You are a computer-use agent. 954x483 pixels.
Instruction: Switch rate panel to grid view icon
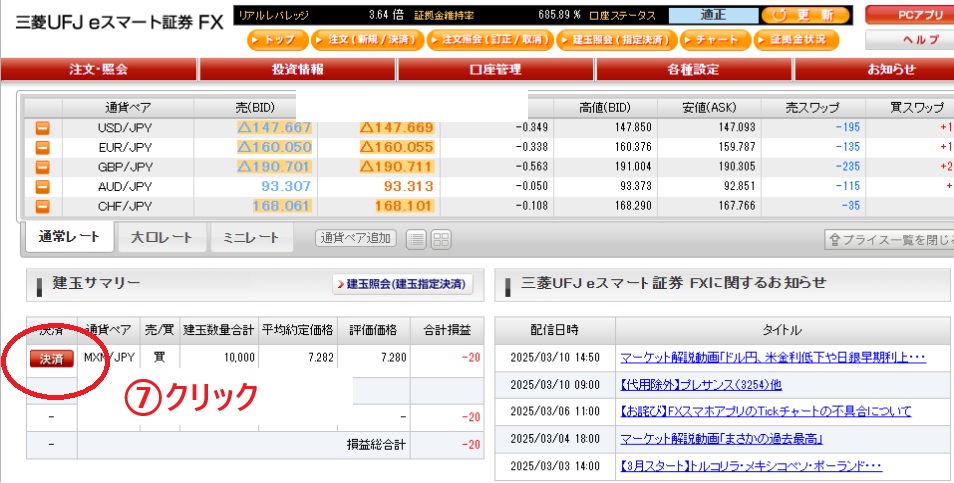(441, 239)
